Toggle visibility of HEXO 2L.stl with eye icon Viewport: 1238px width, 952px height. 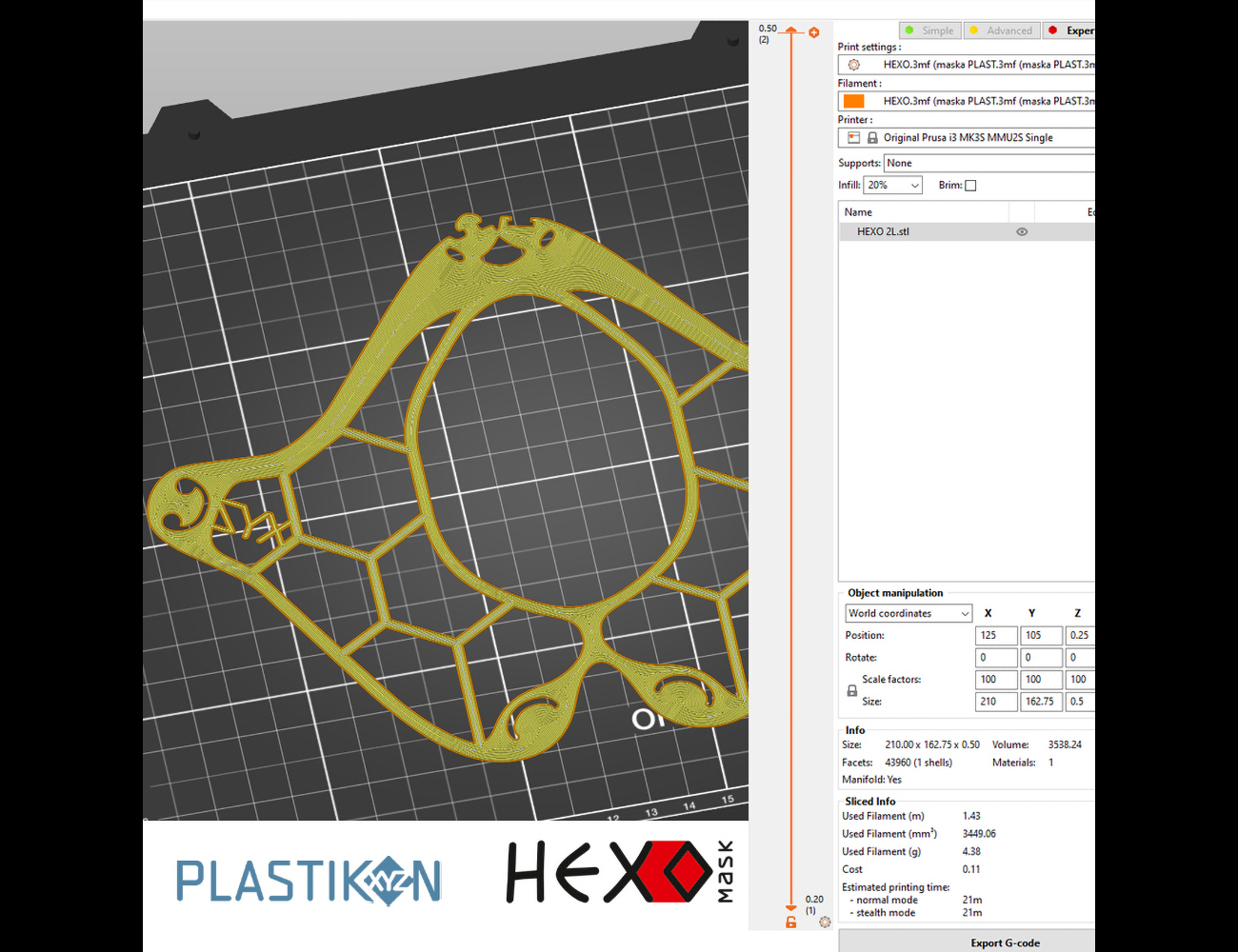[x=1021, y=231]
